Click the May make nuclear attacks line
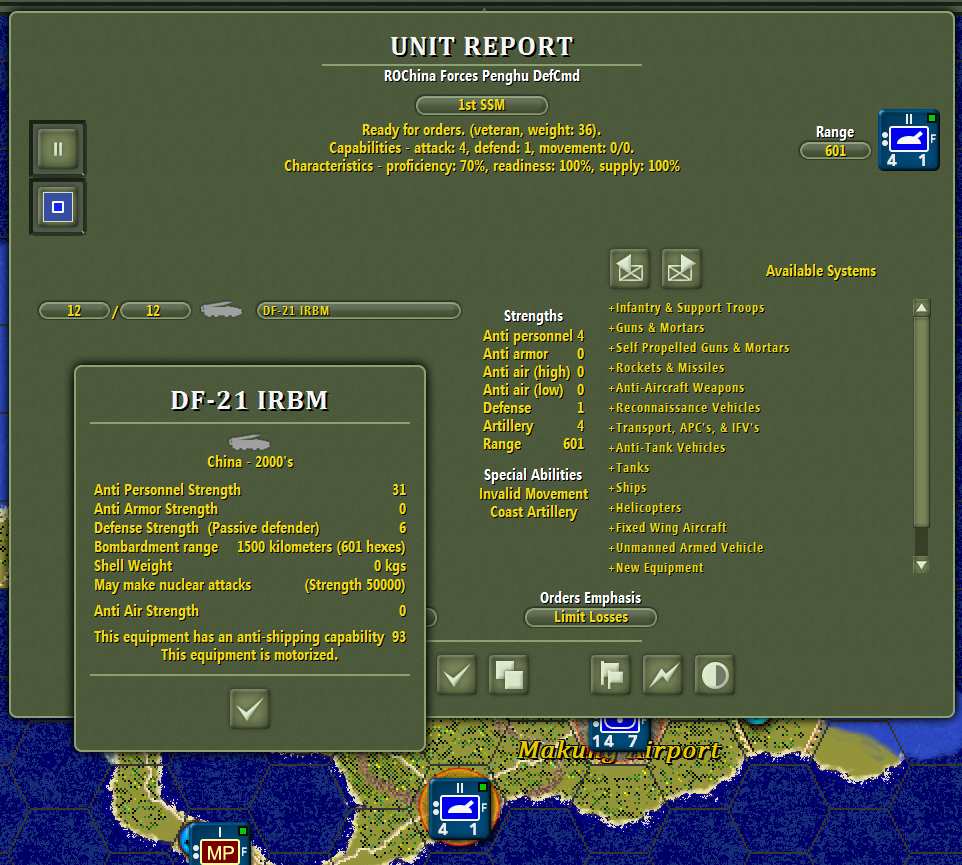This screenshot has width=962, height=865. (250, 585)
